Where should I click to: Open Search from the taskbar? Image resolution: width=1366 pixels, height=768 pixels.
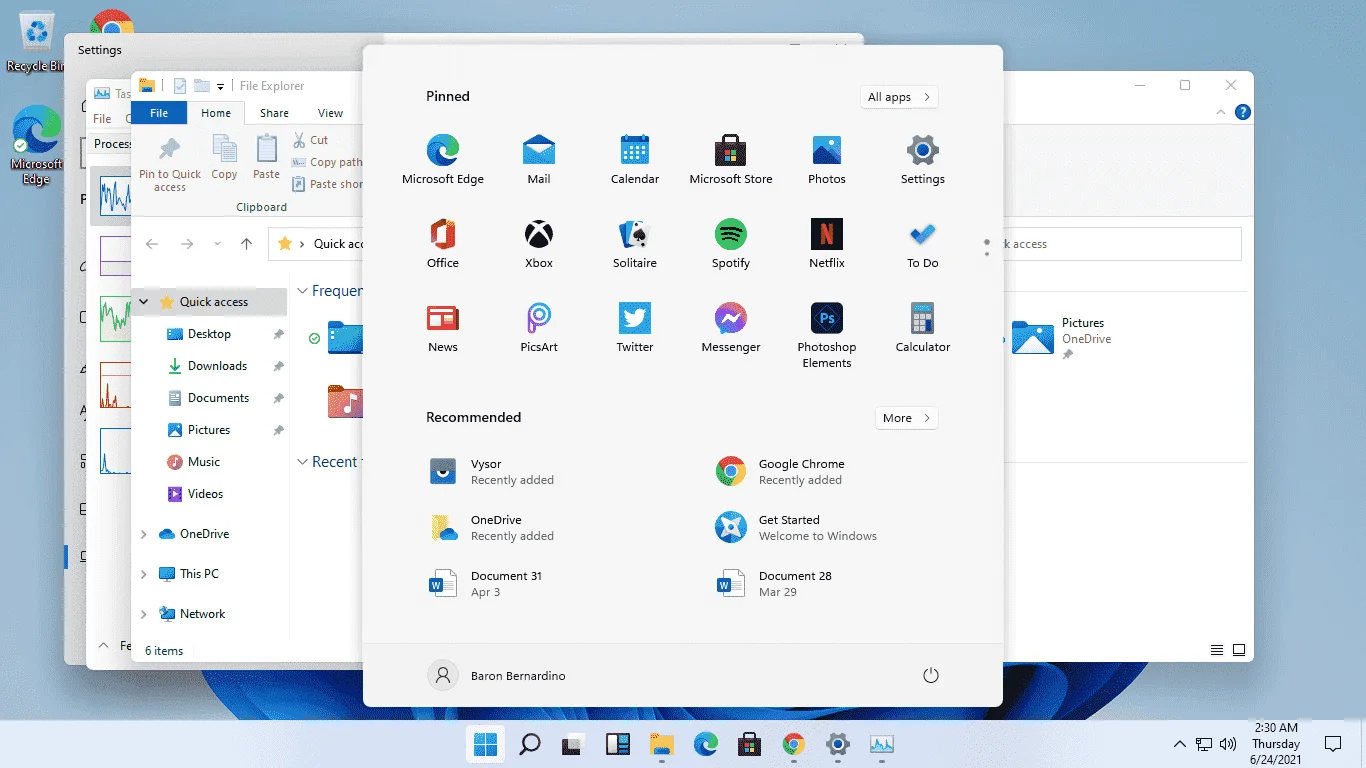click(x=530, y=744)
